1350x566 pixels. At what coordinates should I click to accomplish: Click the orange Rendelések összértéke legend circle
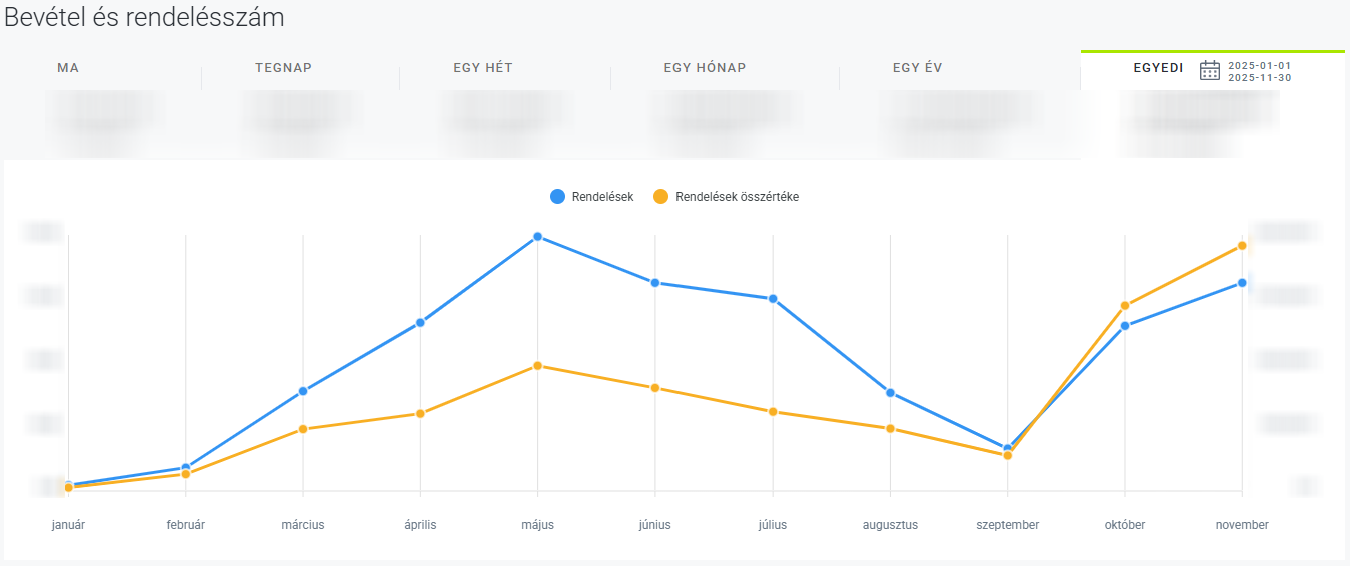pyautogui.click(x=660, y=197)
